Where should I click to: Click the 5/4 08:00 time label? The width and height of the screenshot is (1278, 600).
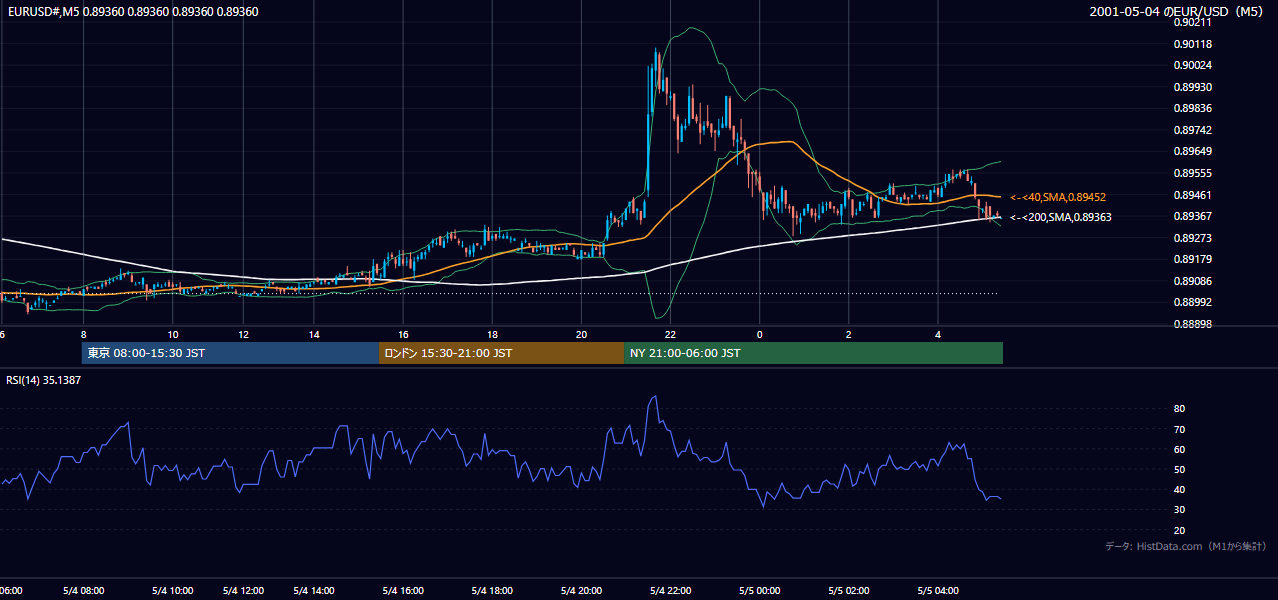[x=85, y=591]
